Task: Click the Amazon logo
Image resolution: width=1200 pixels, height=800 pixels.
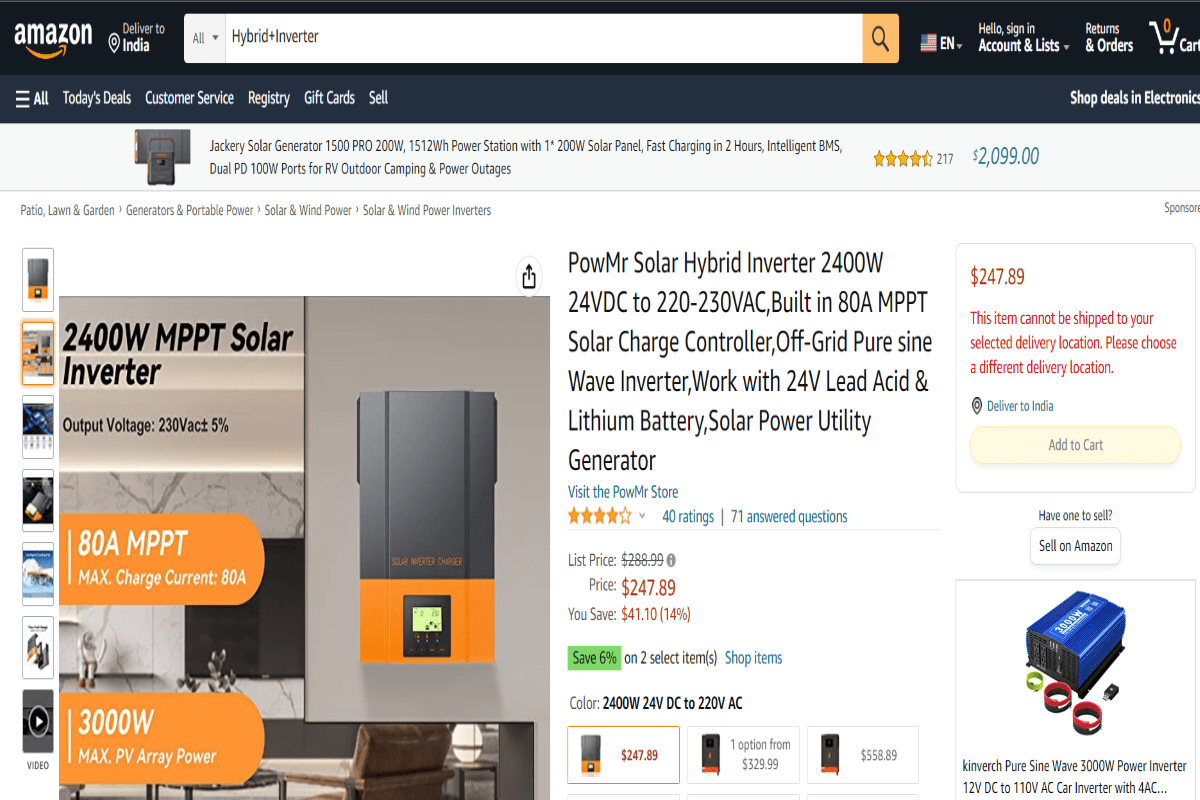Action: click(x=52, y=40)
